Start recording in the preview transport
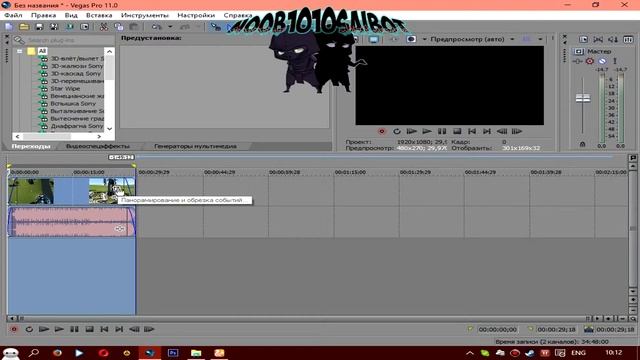The height and width of the screenshot is (360, 640). 382,131
